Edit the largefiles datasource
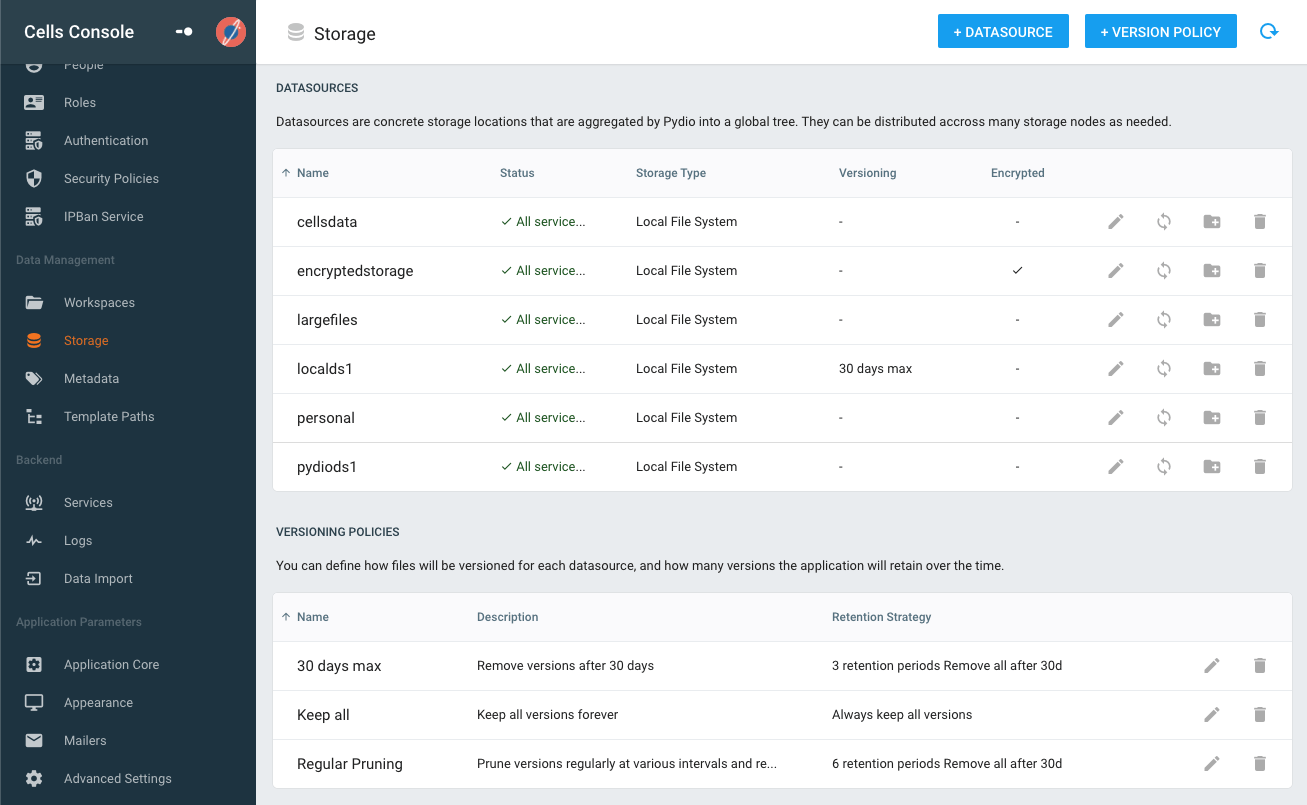Screen dimensions: 1307x805 (1116, 320)
